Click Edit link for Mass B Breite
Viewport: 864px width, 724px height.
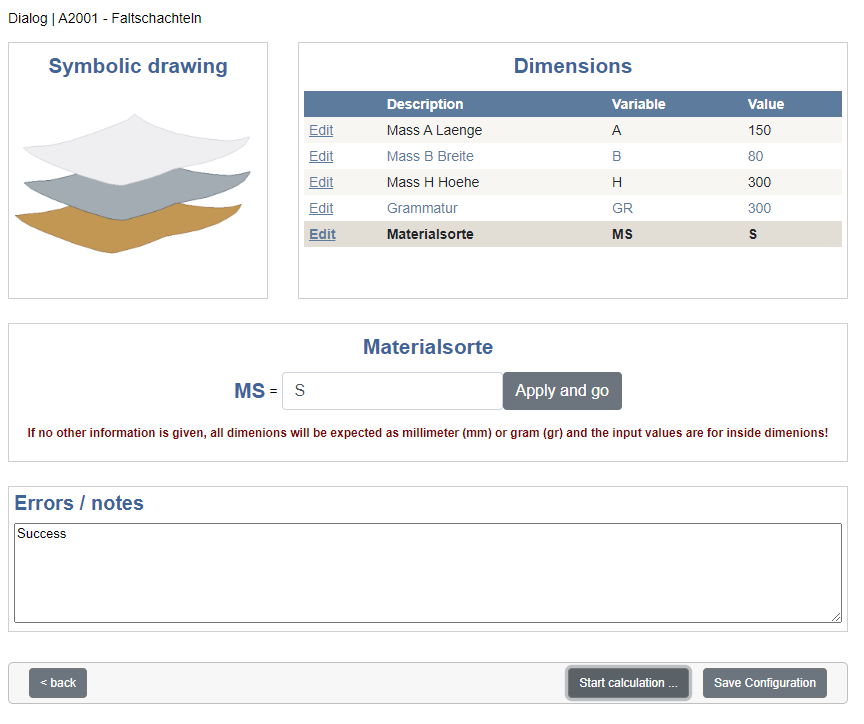coord(321,156)
